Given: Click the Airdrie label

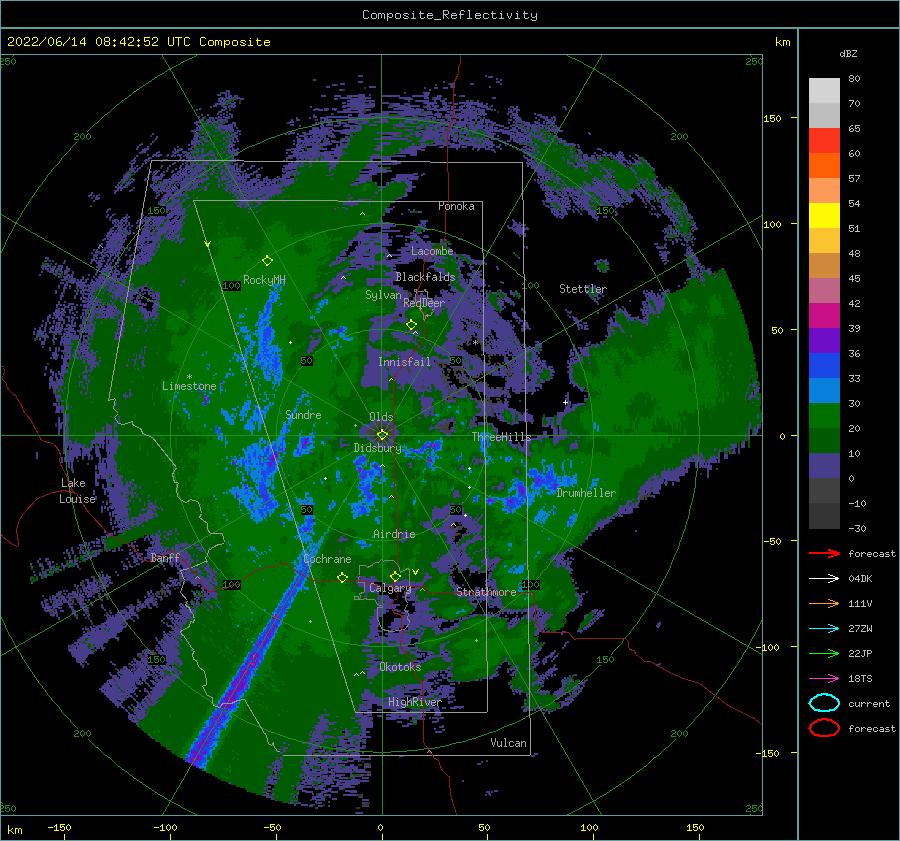Looking at the screenshot, I should tap(394, 534).
